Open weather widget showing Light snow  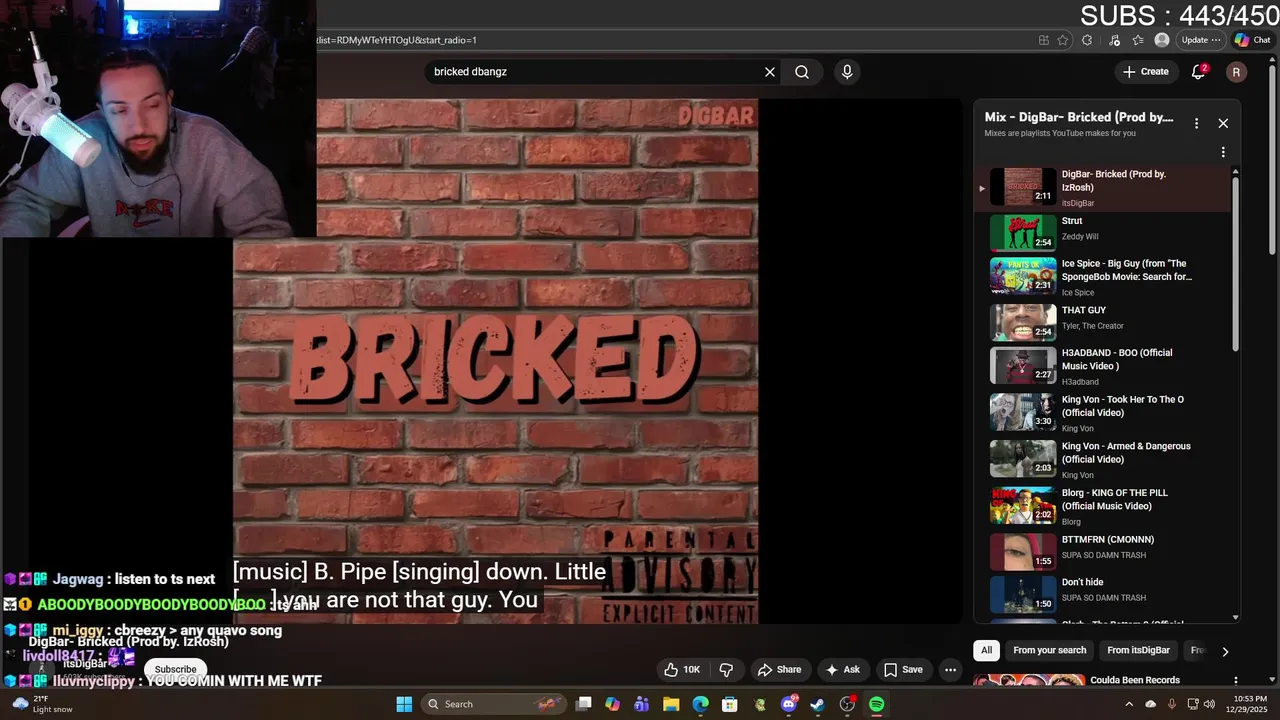point(42,704)
